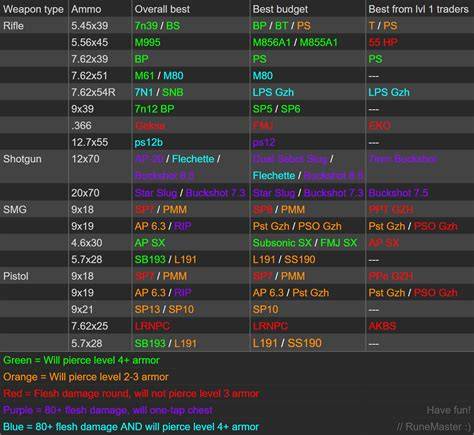
Task: Select the orange level 2-3 armor legend
Action: 86,377
